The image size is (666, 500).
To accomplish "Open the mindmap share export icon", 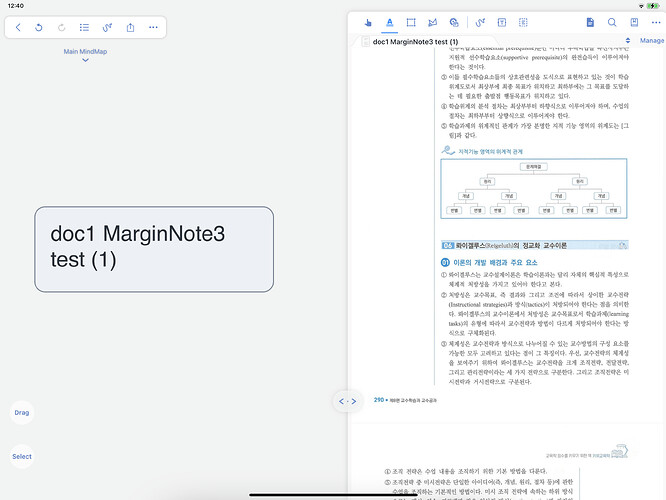I will [x=130, y=28].
